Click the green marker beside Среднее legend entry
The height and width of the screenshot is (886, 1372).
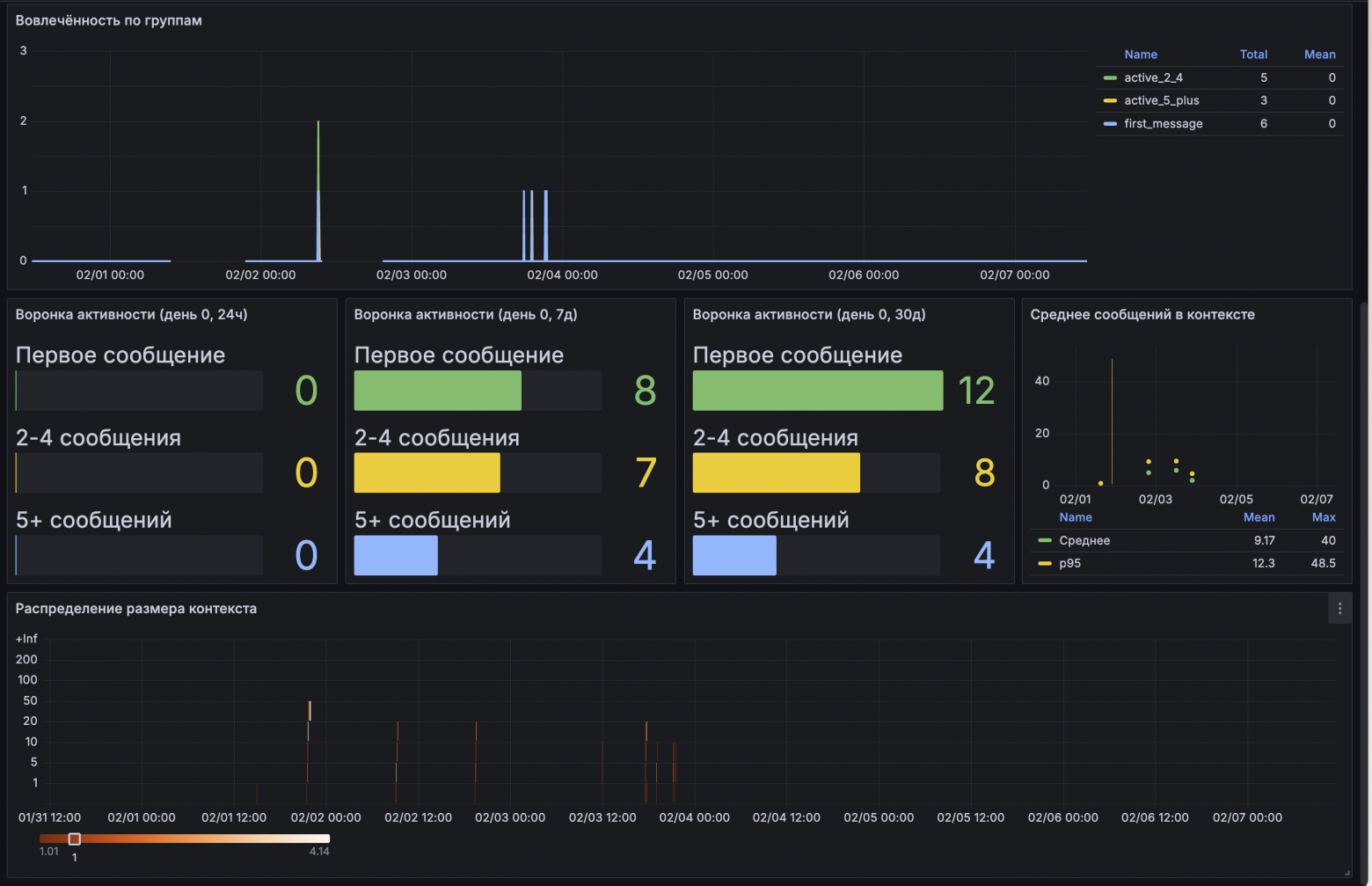[x=1046, y=540]
